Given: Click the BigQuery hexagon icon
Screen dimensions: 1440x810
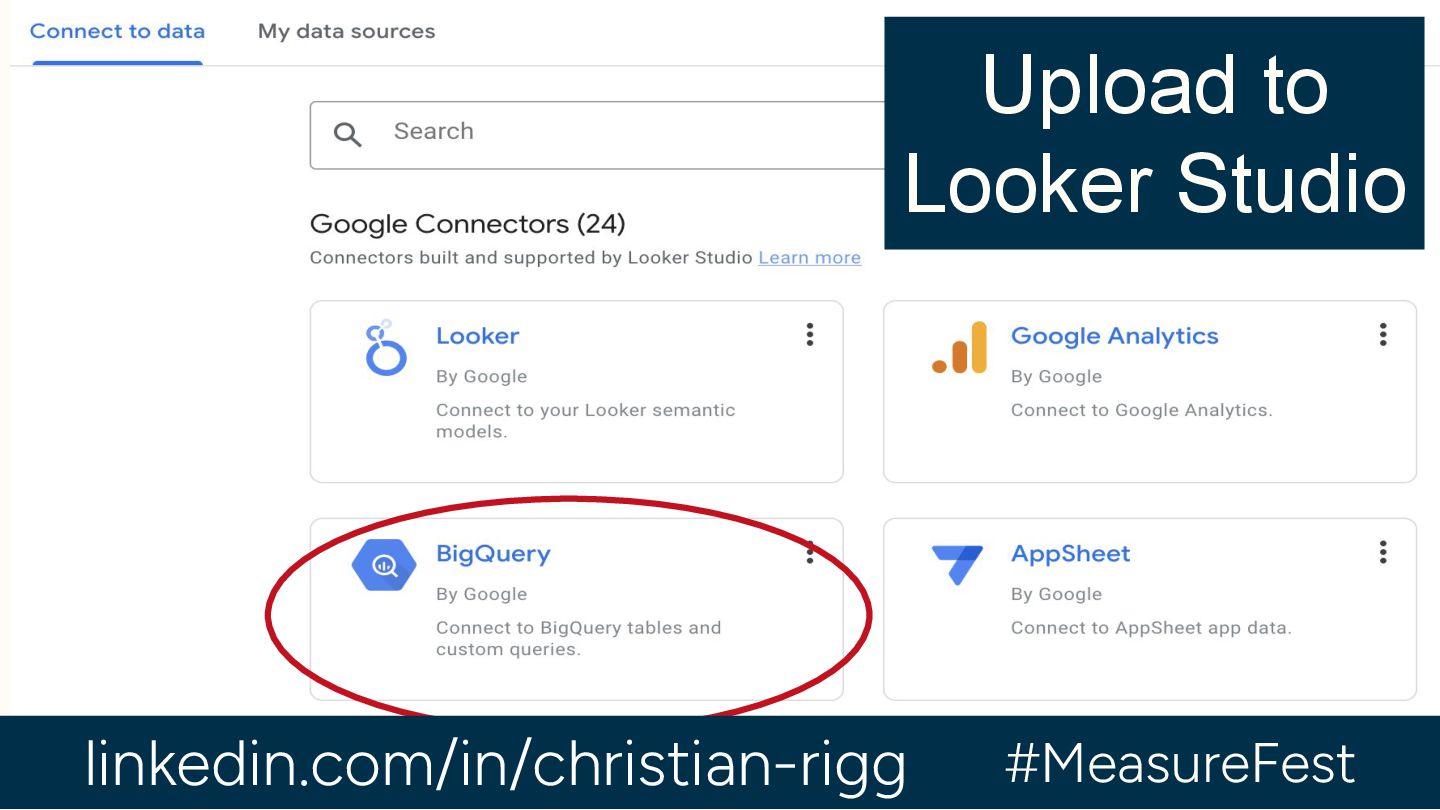Looking at the screenshot, I should [384, 565].
